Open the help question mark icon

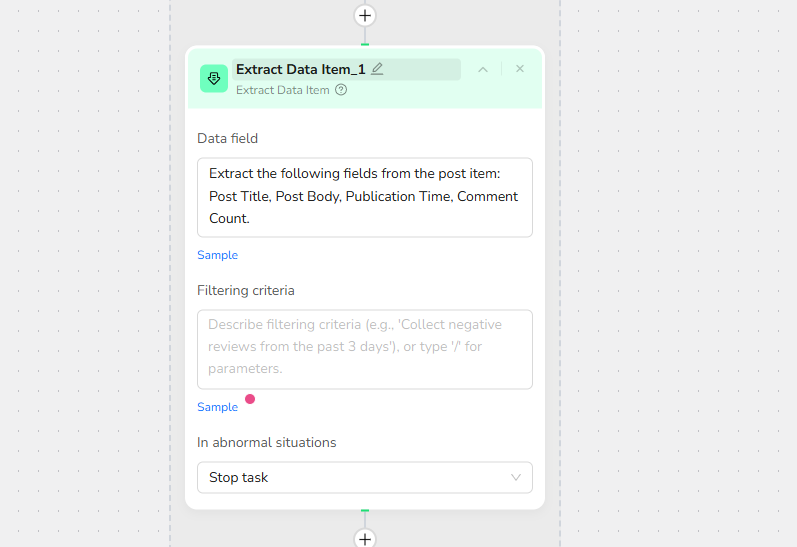tap(341, 90)
